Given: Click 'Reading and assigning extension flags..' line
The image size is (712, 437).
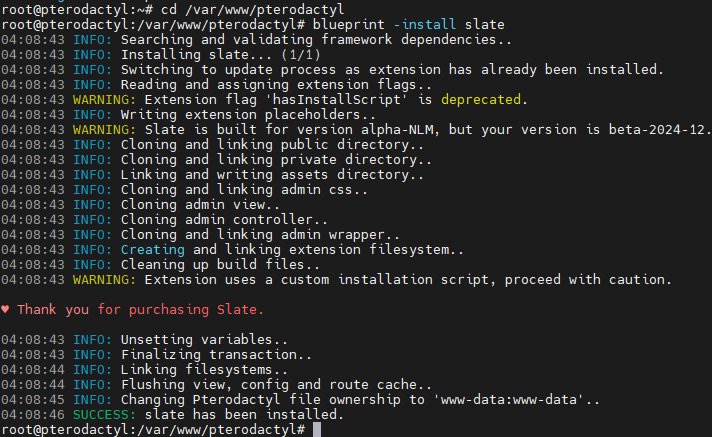Looking at the screenshot, I should (x=276, y=84).
